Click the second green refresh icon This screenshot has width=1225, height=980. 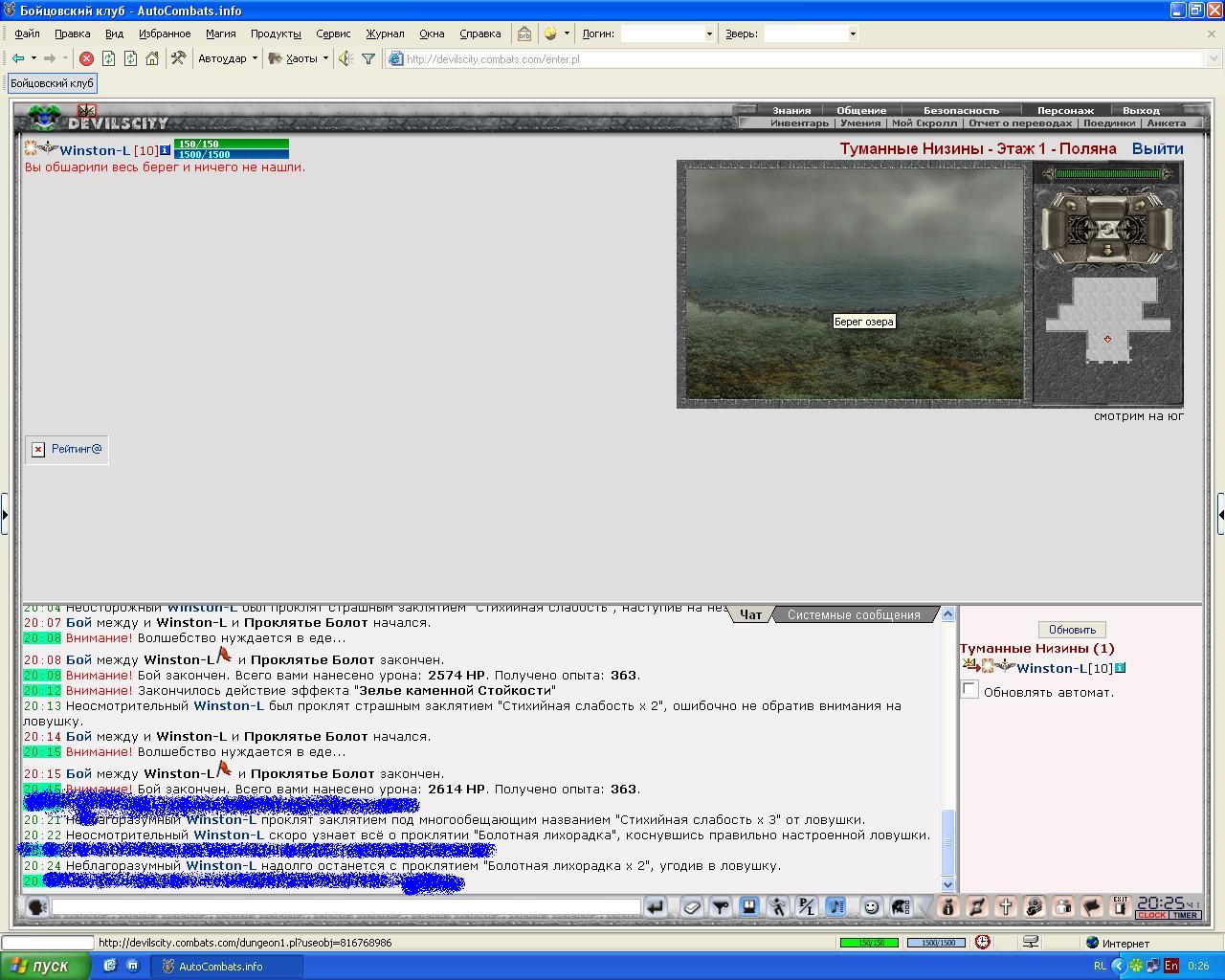click(x=131, y=58)
